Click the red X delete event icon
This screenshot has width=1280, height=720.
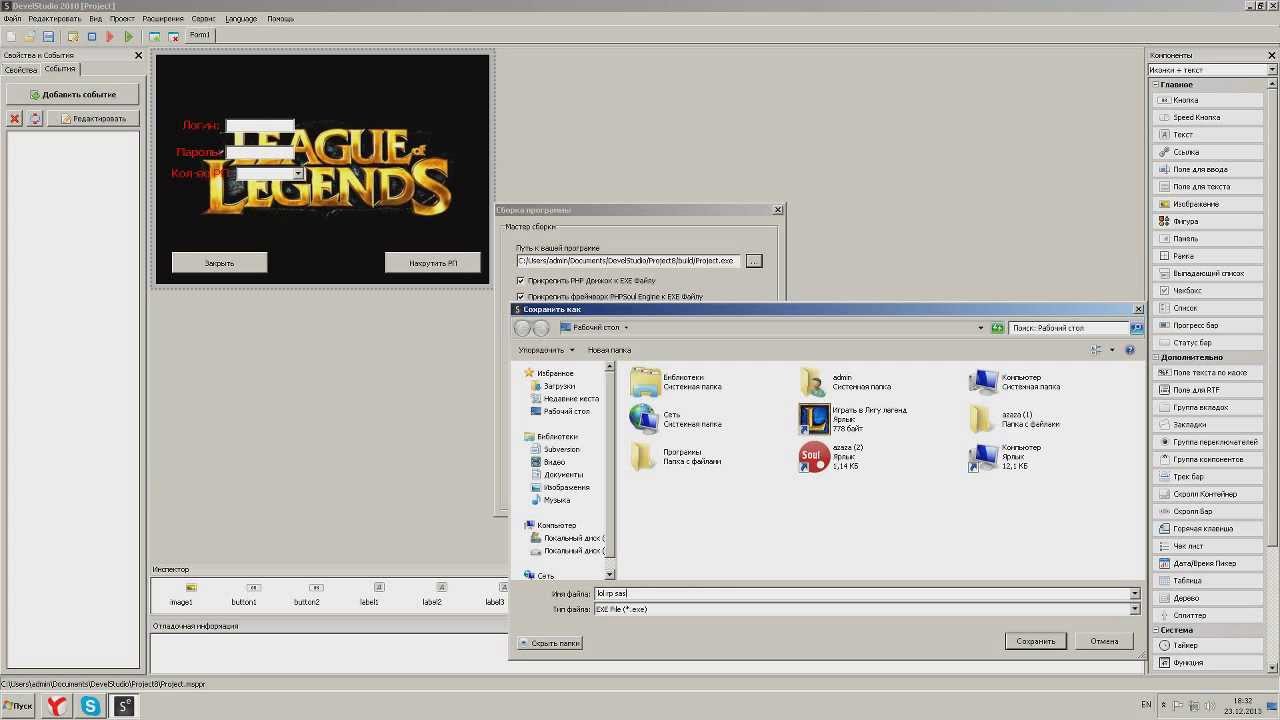pos(15,118)
